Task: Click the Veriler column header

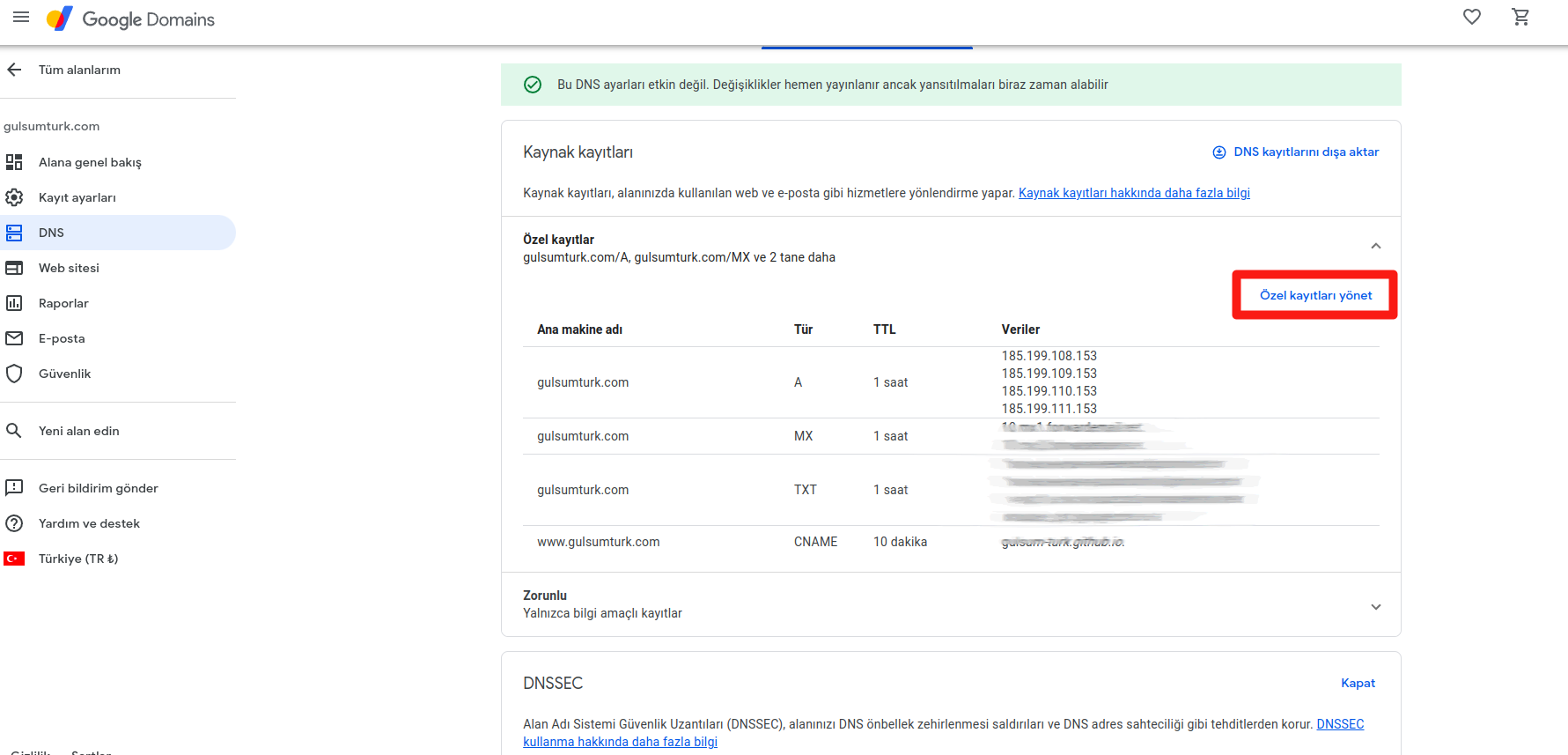Action: [x=1020, y=329]
